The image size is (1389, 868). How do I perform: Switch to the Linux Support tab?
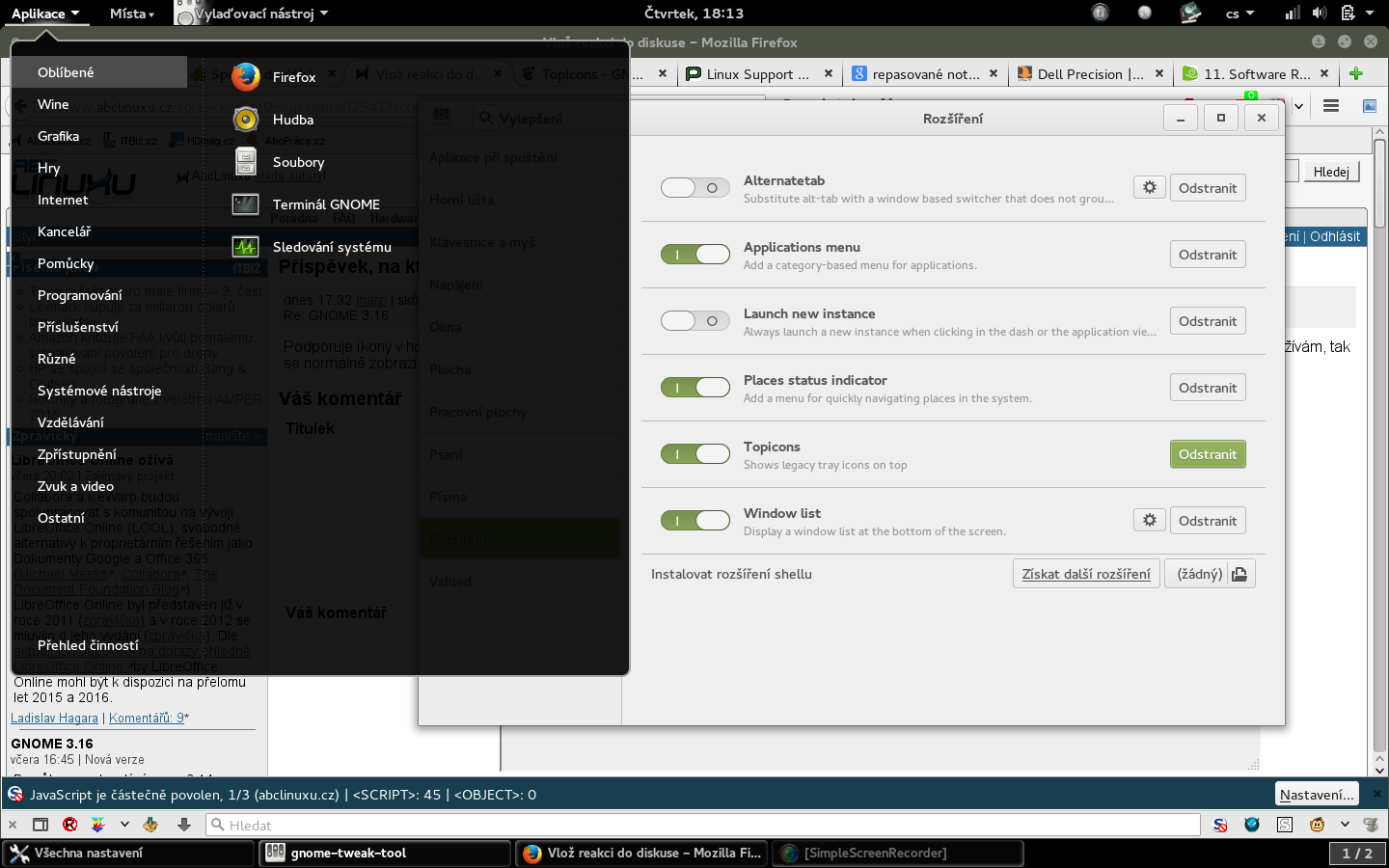coord(759,74)
